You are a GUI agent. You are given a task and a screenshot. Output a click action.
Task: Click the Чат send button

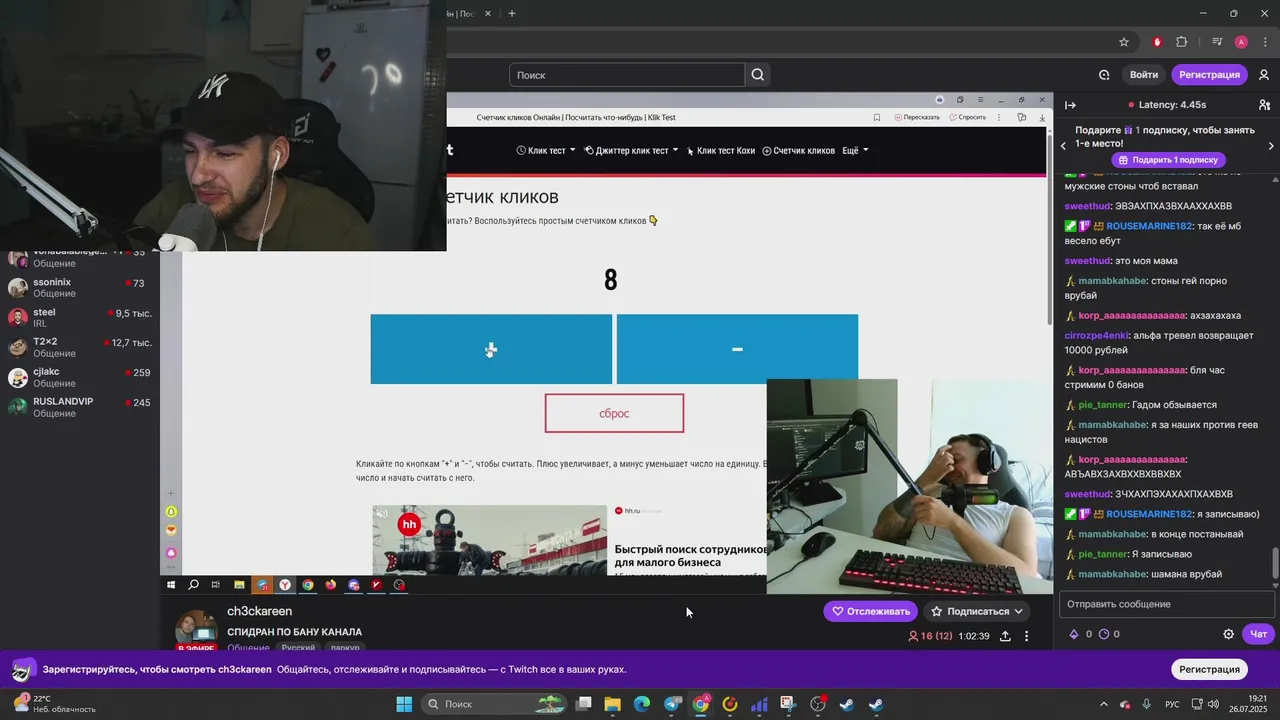[x=1258, y=634]
